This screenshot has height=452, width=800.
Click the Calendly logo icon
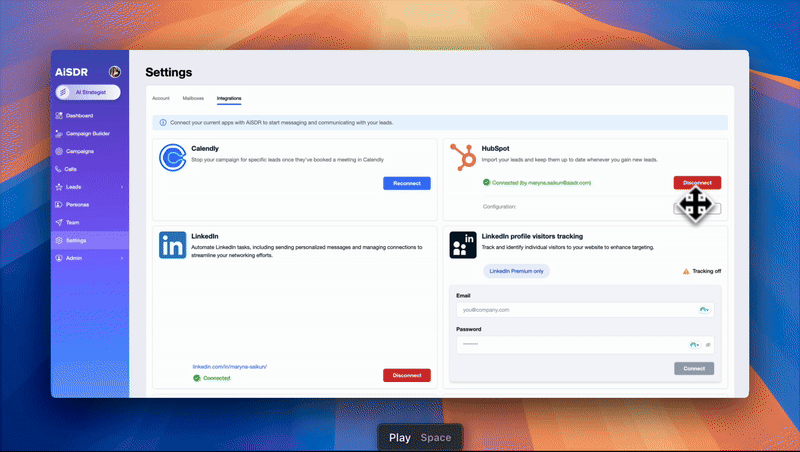click(x=172, y=158)
